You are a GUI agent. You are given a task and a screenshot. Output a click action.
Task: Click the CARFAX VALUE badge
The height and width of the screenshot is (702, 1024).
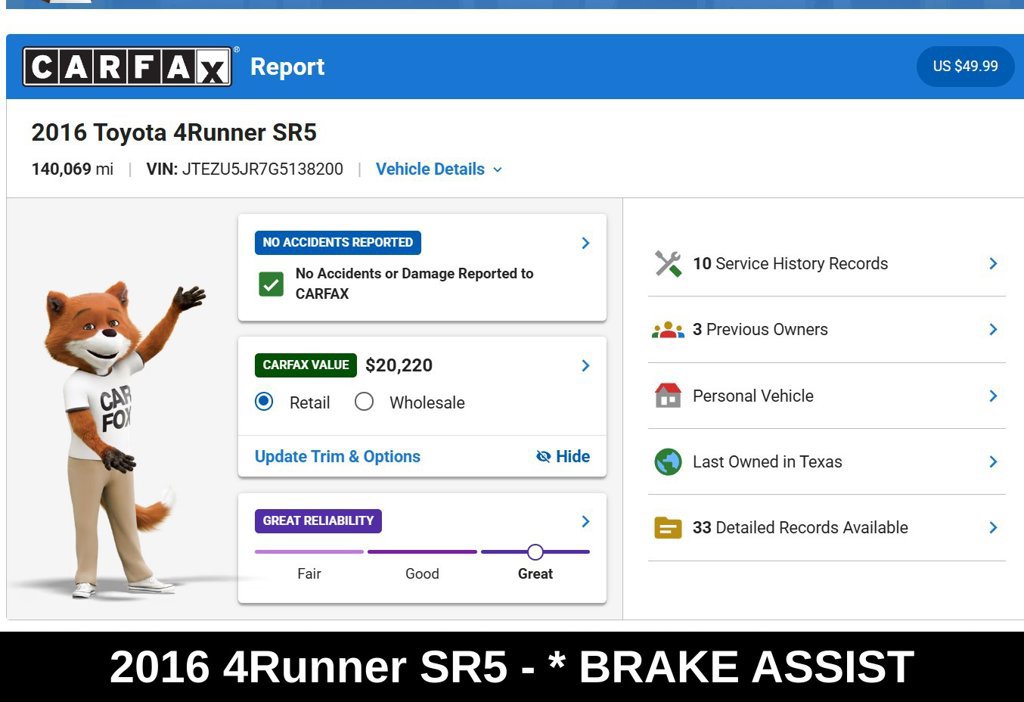[x=306, y=365]
